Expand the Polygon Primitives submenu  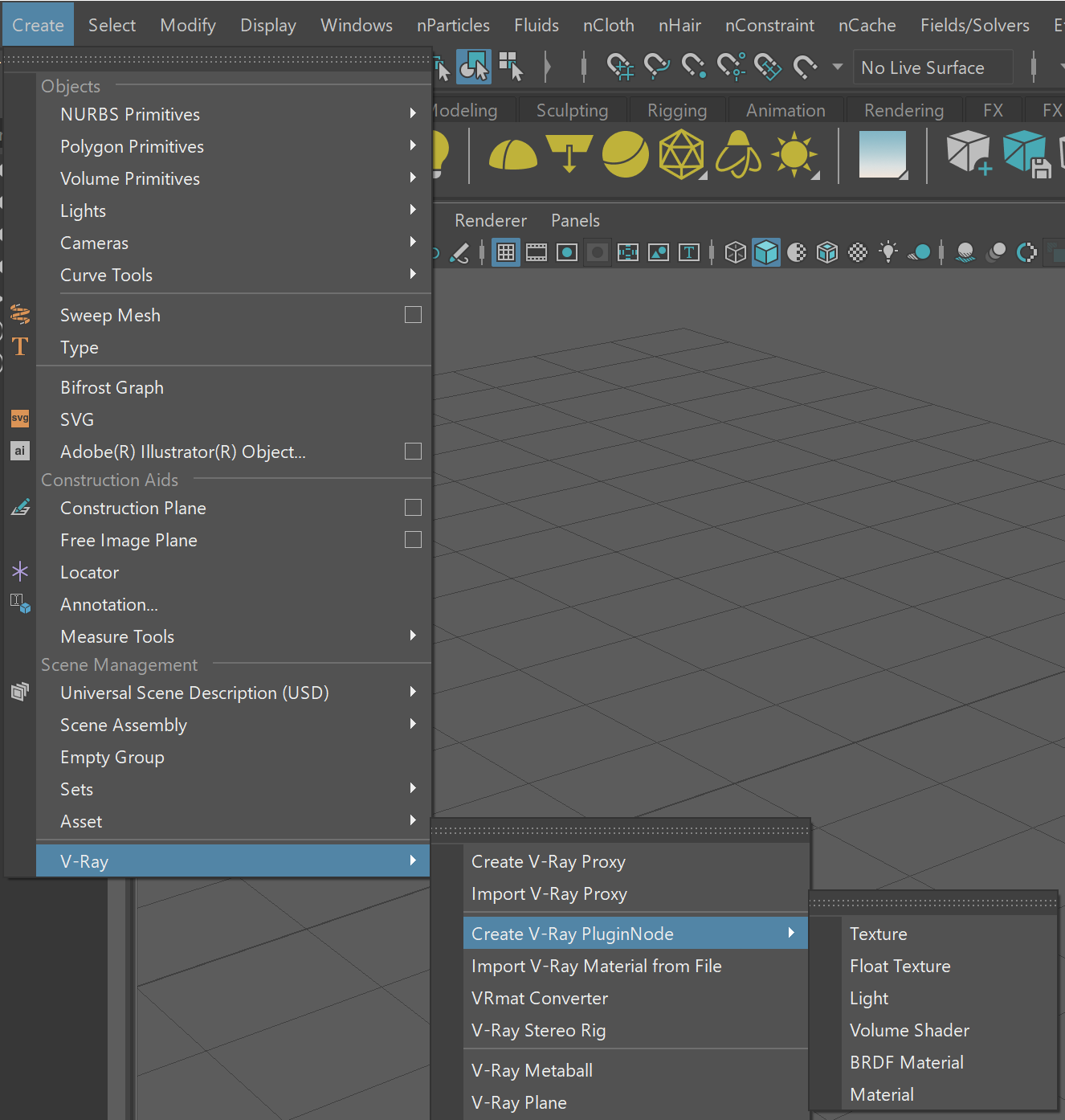click(234, 146)
